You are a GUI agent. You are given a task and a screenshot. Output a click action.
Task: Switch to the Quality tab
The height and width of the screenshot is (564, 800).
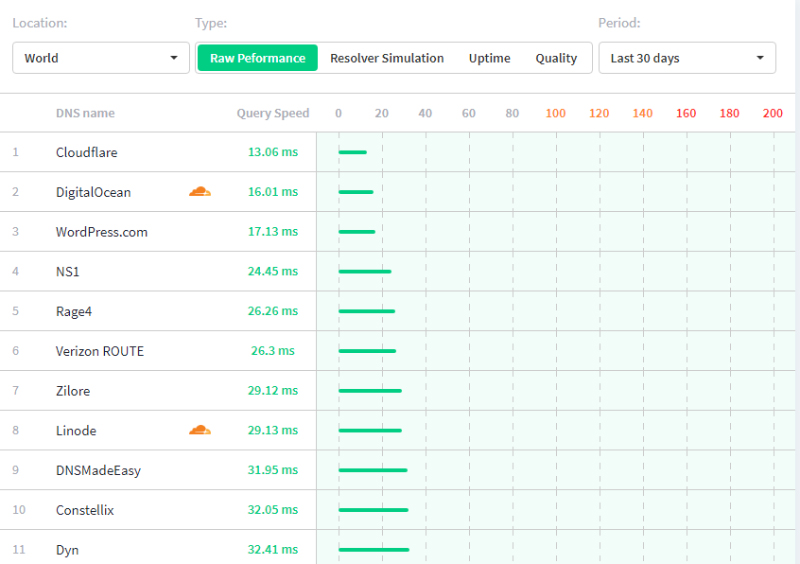(556, 58)
